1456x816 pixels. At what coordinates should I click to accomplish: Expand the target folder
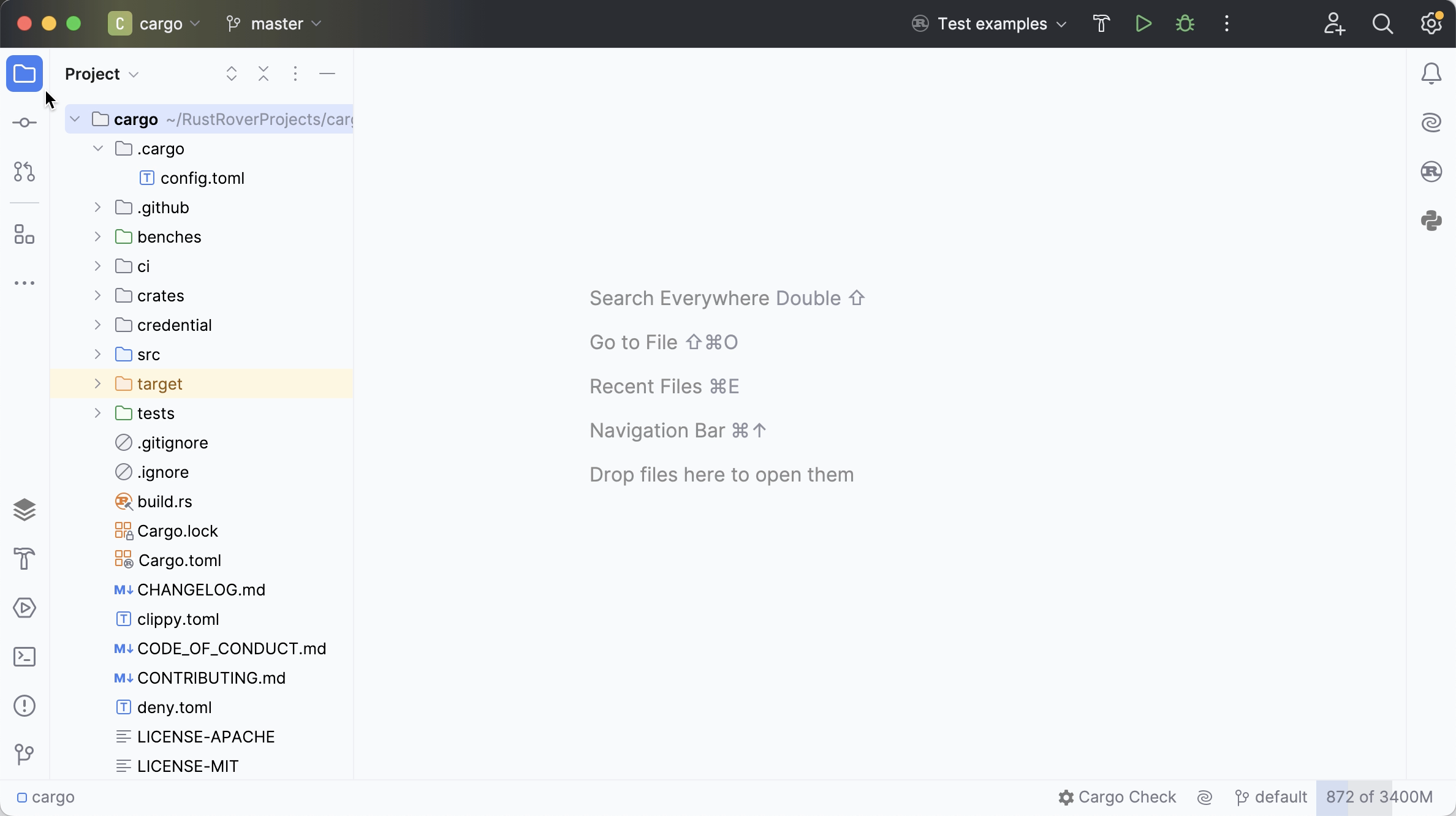click(97, 384)
